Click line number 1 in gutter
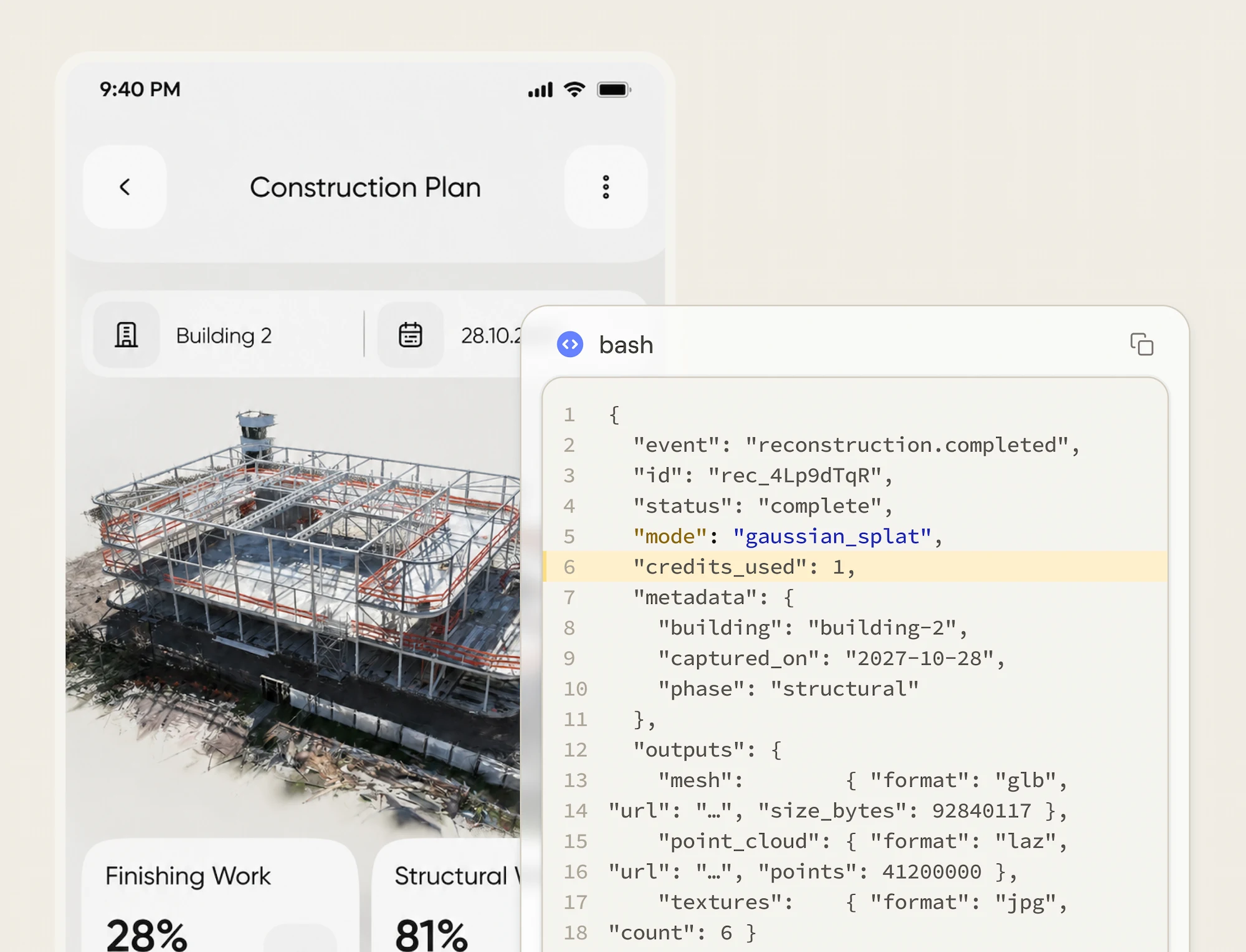Viewport: 1246px width, 952px height. click(569, 414)
